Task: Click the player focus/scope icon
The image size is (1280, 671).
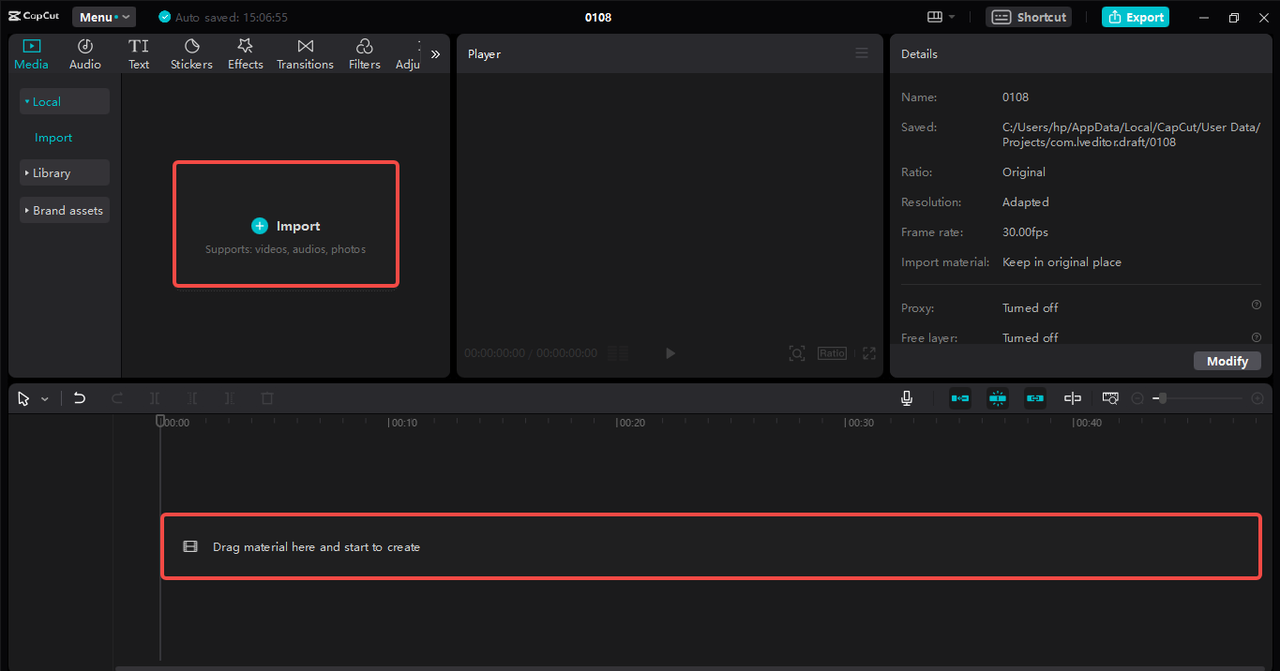Action: click(x=797, y=353)
